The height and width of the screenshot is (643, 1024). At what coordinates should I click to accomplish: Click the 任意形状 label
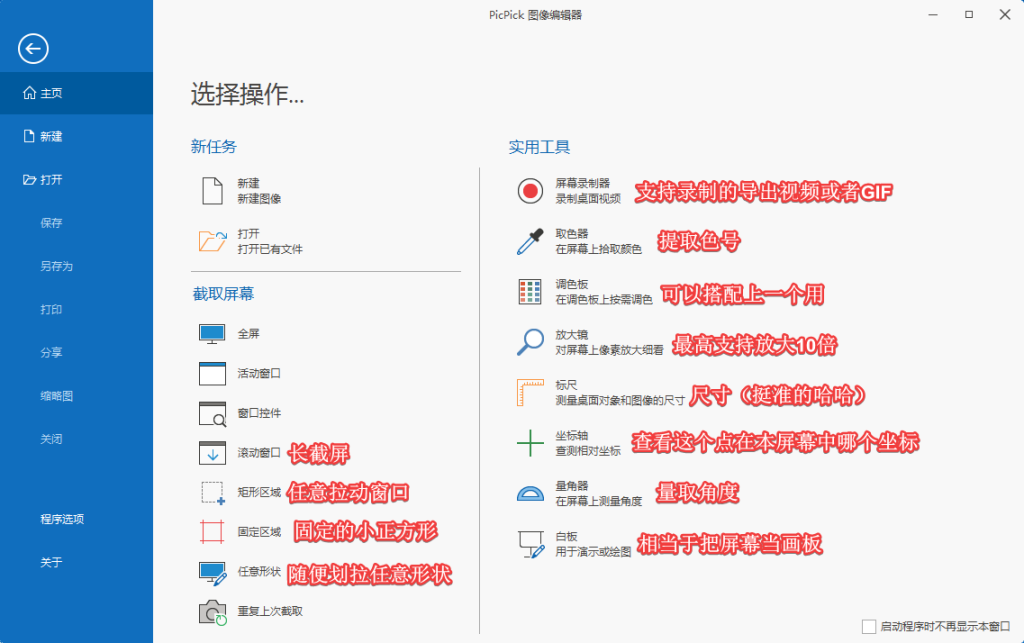[259, 572]
